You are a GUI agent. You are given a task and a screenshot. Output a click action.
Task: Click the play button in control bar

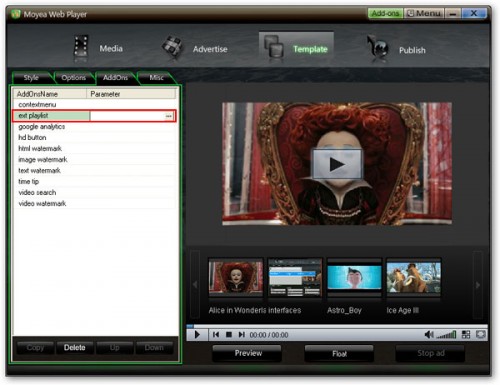[x=197, y=334]
